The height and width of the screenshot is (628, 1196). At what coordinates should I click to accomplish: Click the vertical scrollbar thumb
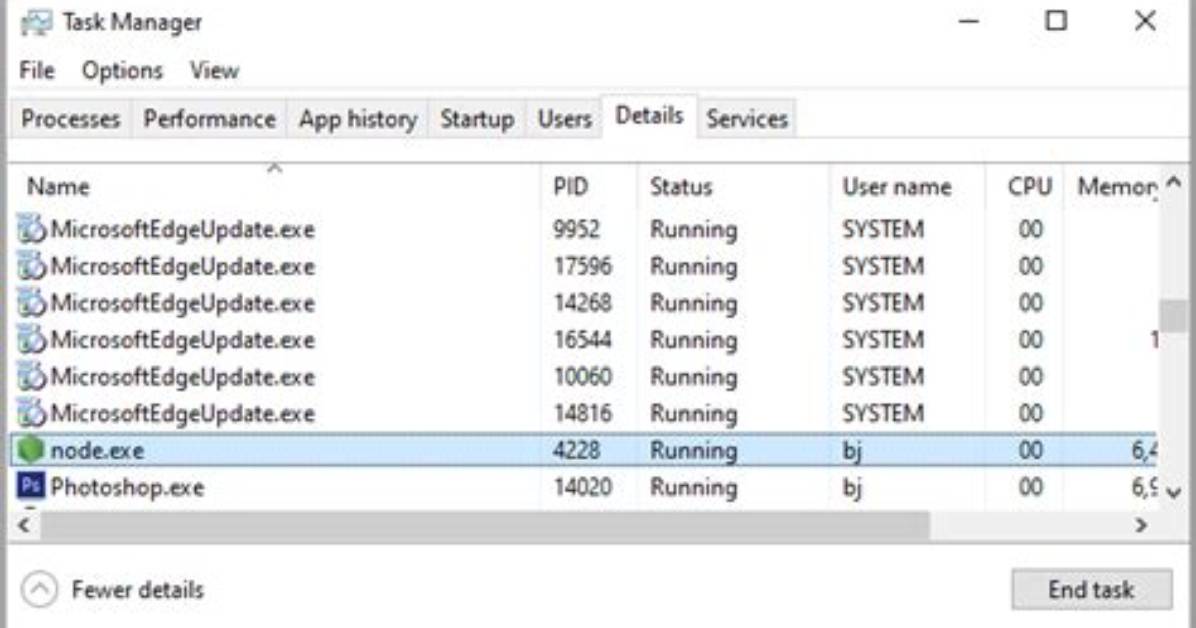tap(1174, 316)
